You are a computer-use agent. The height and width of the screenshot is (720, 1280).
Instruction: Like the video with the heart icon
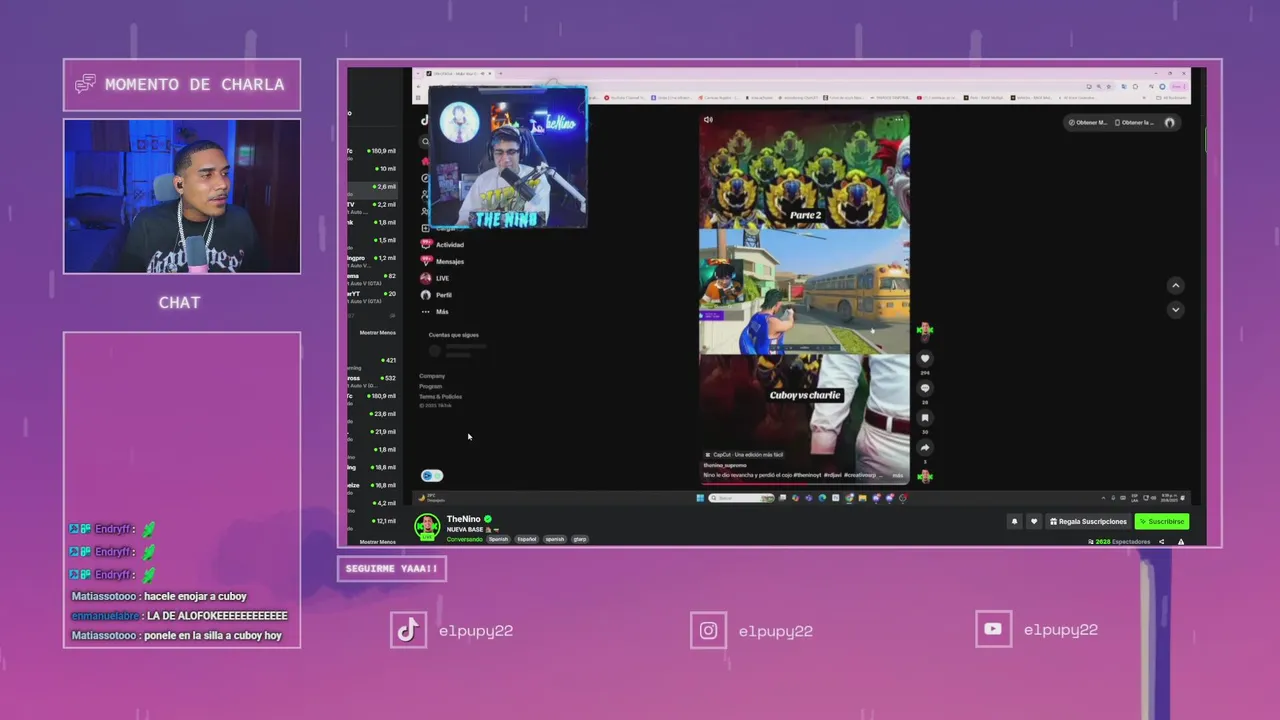click(925, 359)
